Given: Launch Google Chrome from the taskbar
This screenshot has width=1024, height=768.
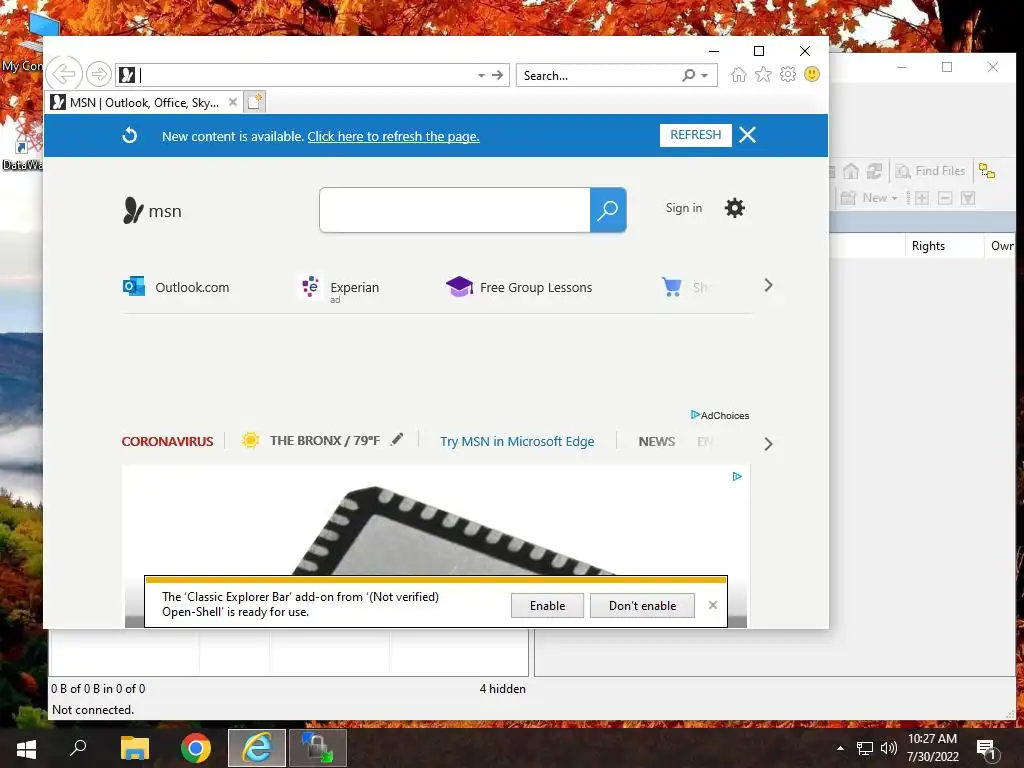Looking at the screenshot, I should tap(196, 748).
